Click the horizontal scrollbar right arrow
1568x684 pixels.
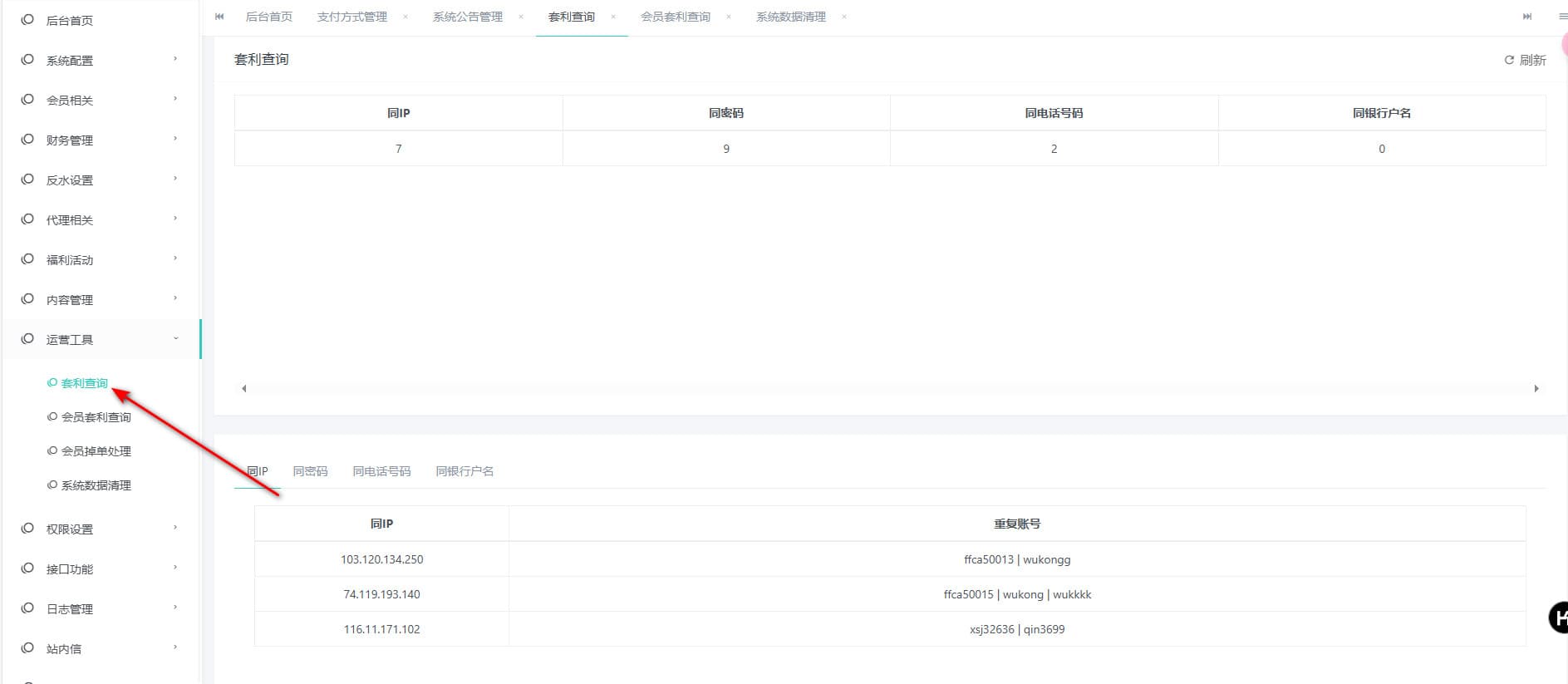pyautogui.click(x=1536, y=388)
